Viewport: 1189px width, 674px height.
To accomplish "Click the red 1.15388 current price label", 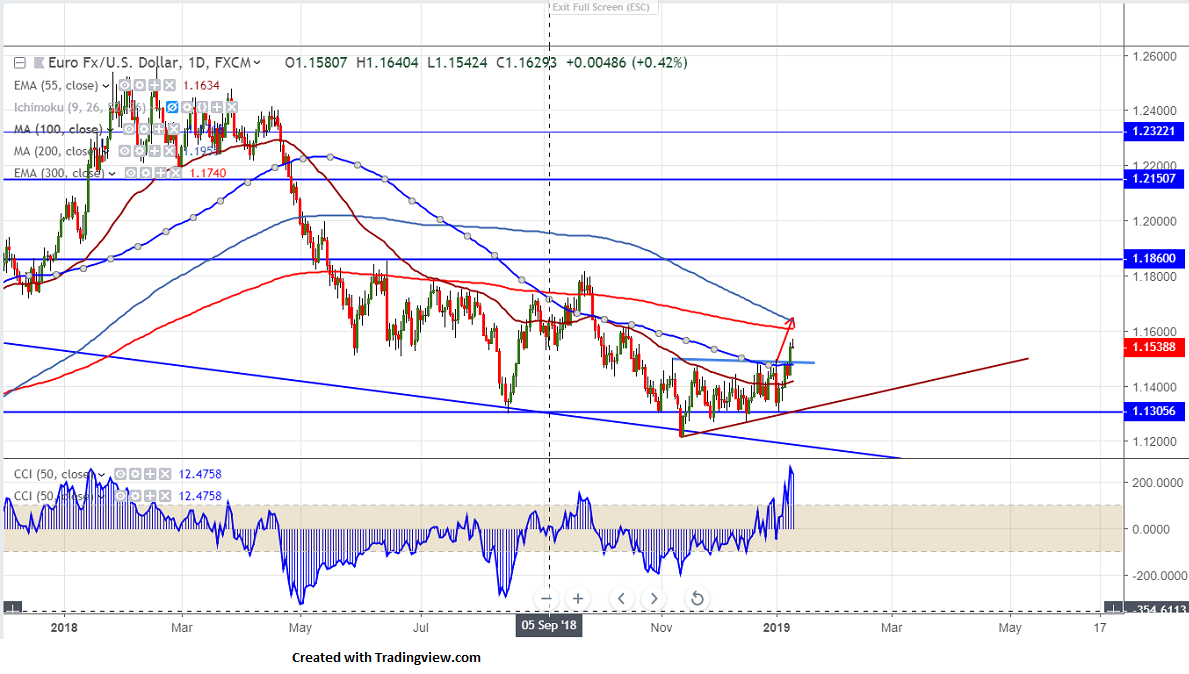I will pyautogui.click(x=1154, y=347).
